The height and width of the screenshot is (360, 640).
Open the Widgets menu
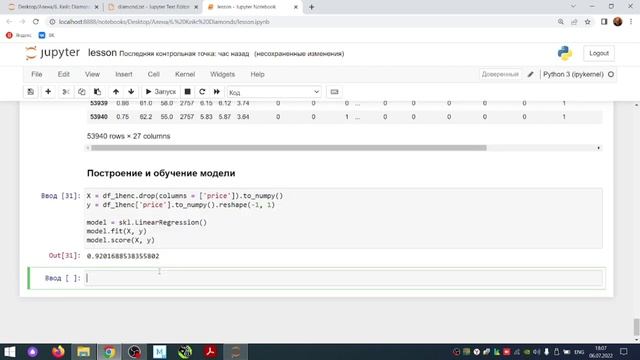[x=222, y=74]
